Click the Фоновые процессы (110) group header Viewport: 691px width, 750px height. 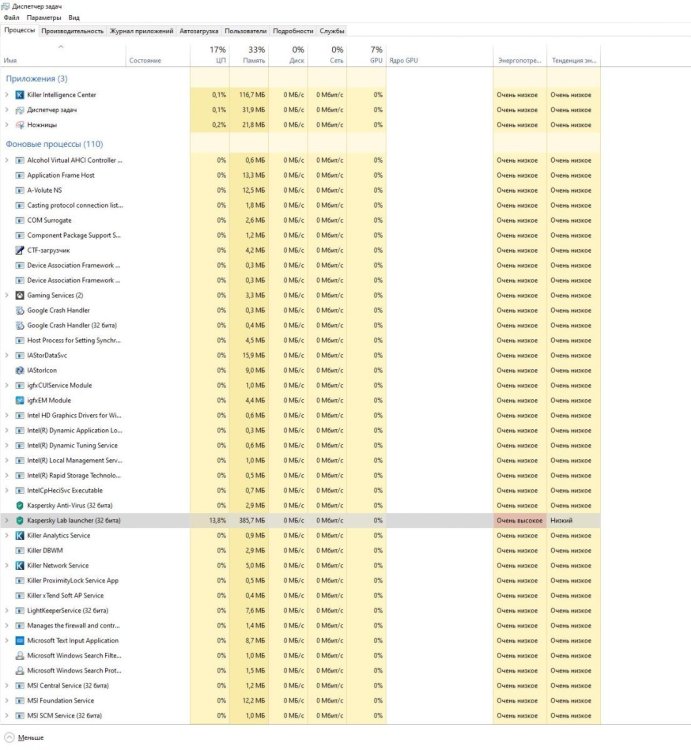54,144
